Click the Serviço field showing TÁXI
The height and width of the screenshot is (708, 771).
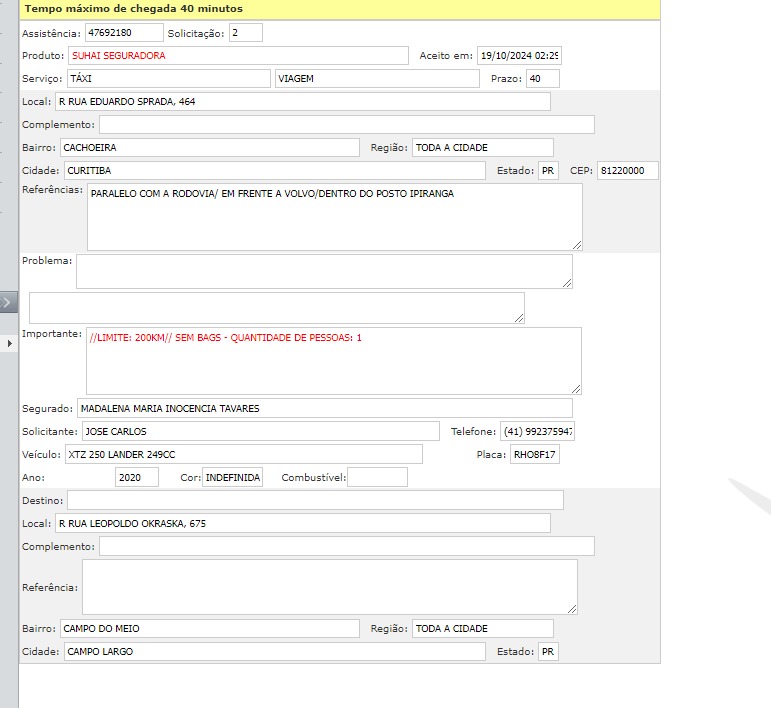point(169,79)
